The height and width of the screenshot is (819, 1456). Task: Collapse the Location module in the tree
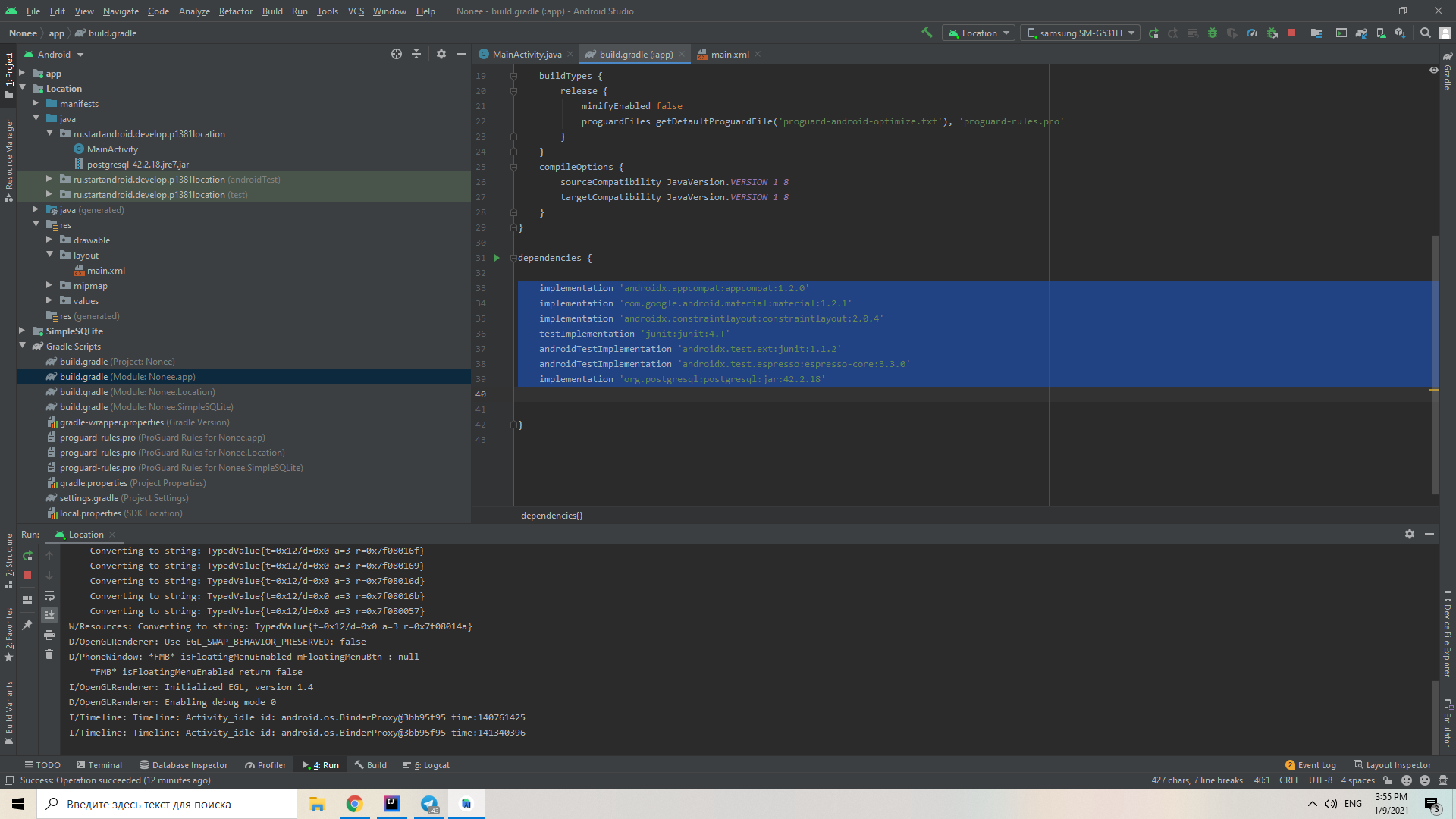click(x=22, y=88)
